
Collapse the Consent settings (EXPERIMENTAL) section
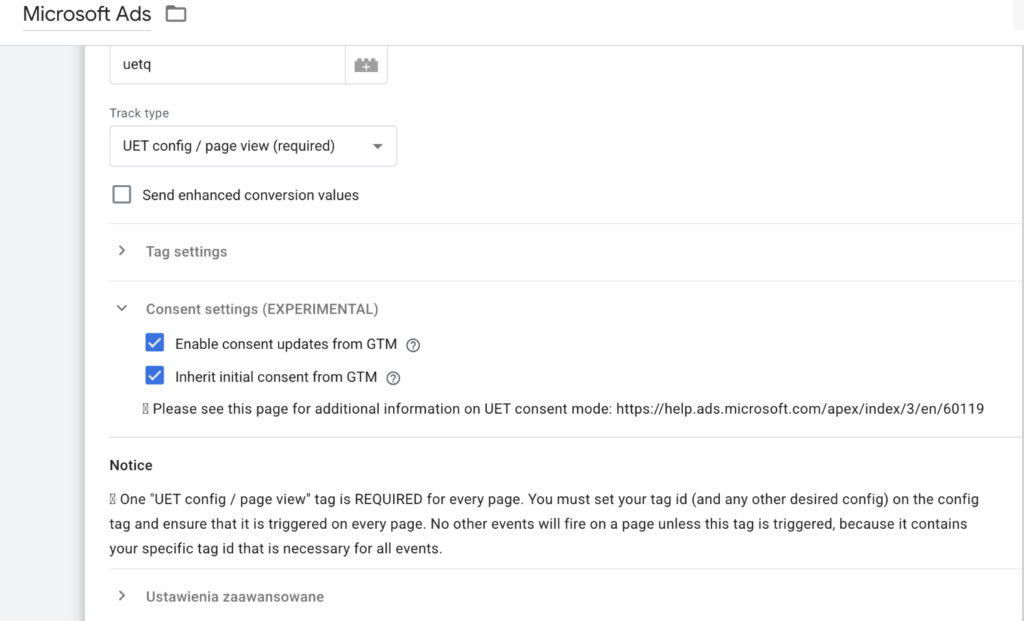tap(121, 308)
